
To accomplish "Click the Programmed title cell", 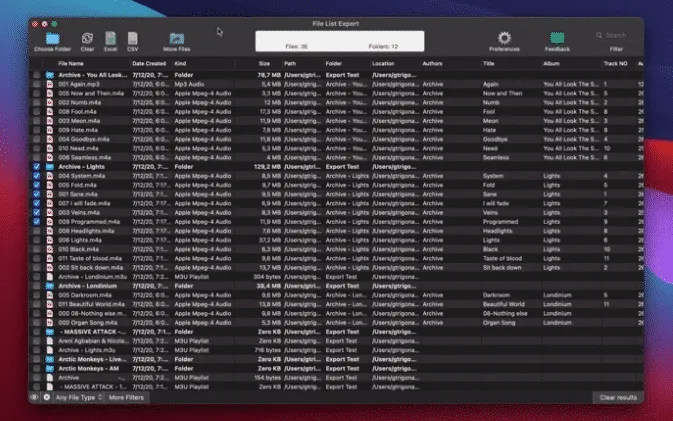I will pyautogui.click(x=500, y=222).
